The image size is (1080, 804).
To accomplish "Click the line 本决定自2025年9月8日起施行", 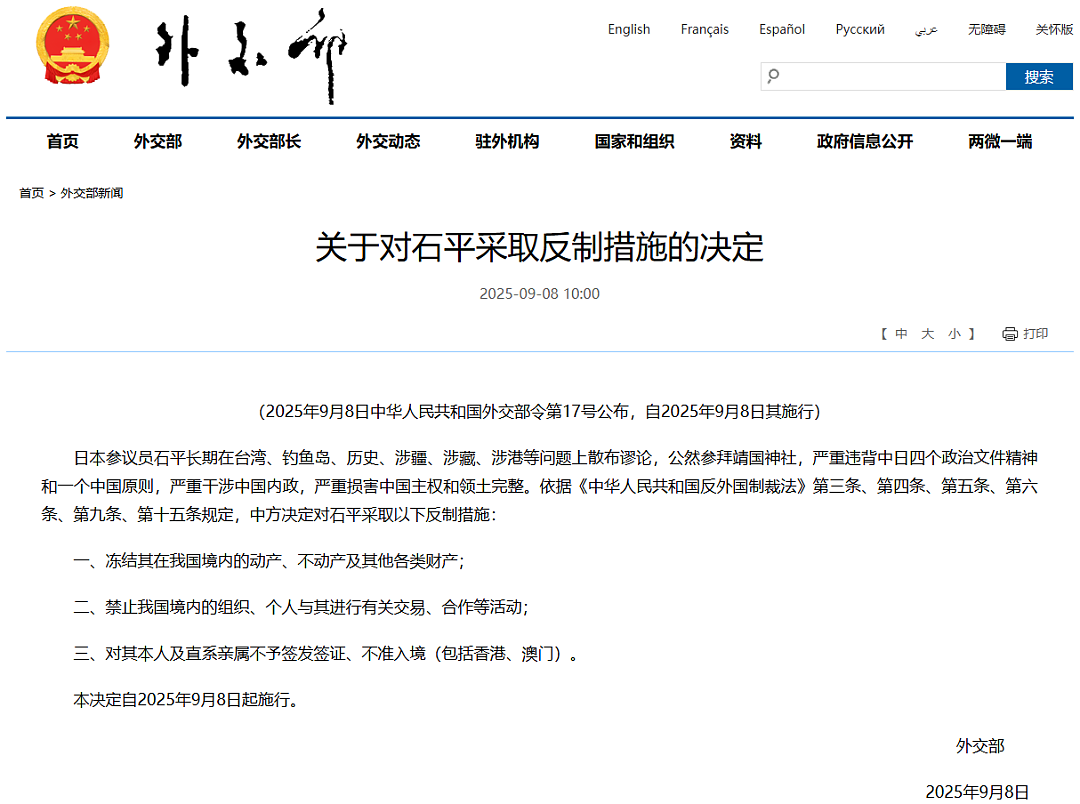I will (x=186, y=700).
